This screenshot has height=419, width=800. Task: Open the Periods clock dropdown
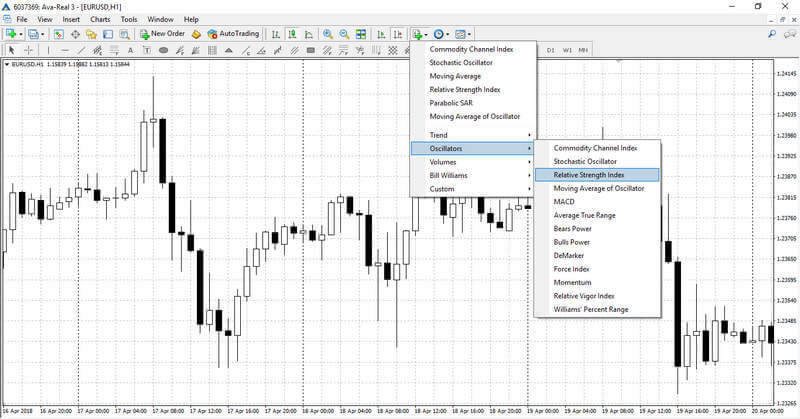tap(441, 34)
